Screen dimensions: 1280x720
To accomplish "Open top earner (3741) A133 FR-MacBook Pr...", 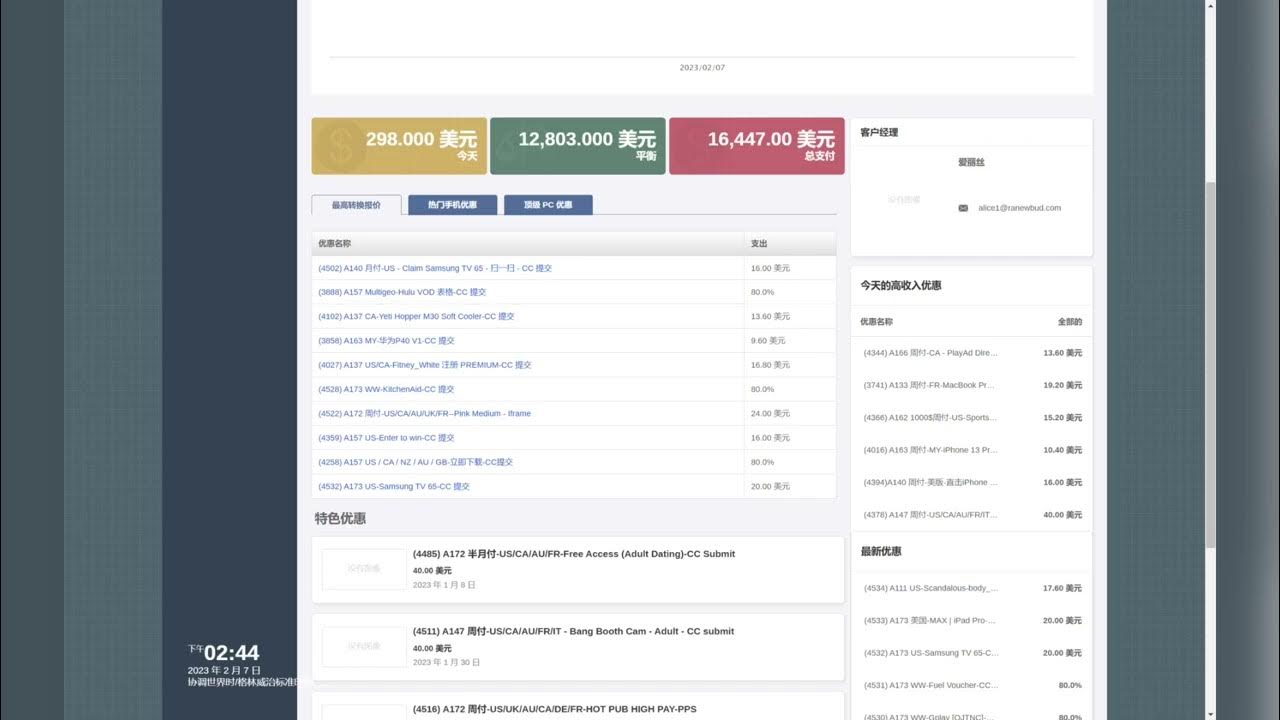I will pyautogui.click(x=929, y=385).
